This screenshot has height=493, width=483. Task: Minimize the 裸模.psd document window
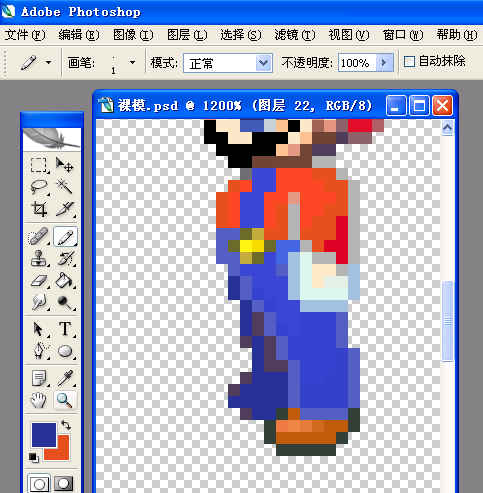click(396, 106)
